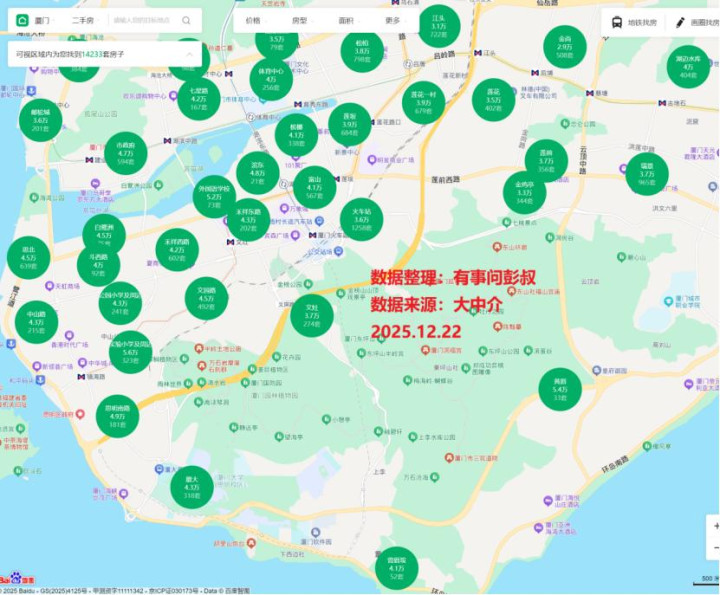
Task: Collapse the results panel with chevron arrow
Action: pyautogui.click(x=190, y=54)
